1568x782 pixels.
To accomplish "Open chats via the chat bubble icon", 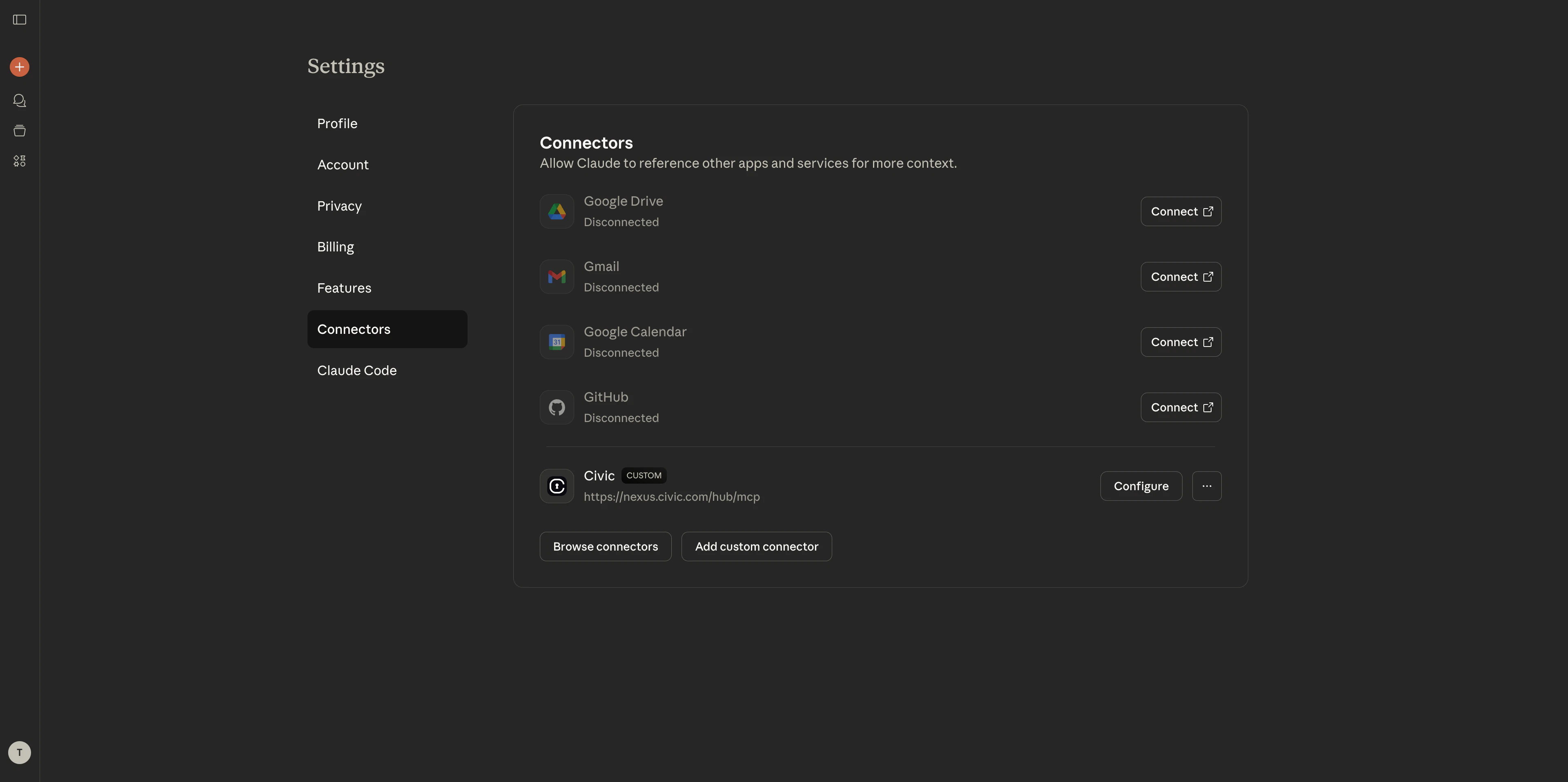I will [19, 100].
